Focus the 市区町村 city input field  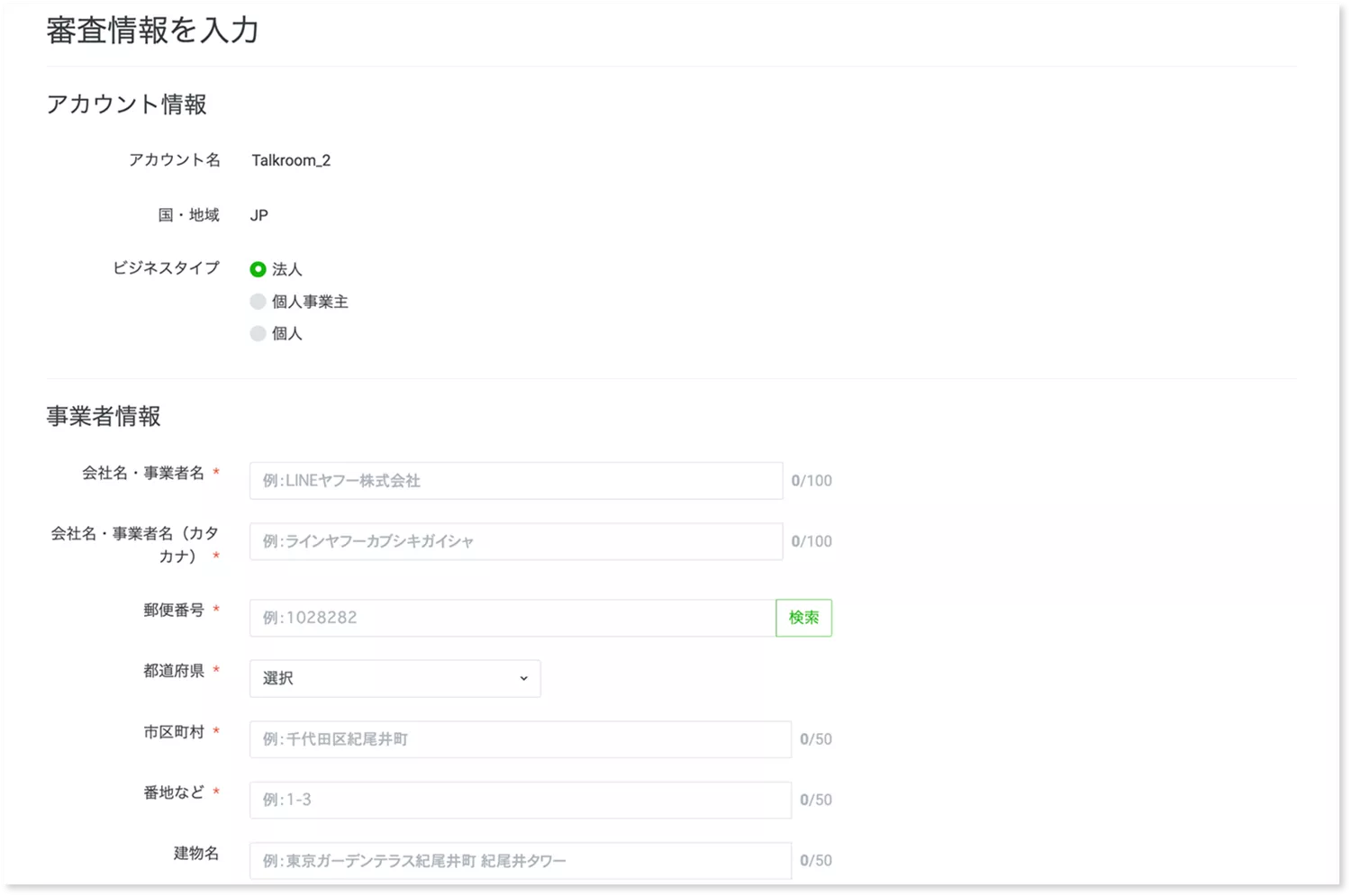coord(520,739)
